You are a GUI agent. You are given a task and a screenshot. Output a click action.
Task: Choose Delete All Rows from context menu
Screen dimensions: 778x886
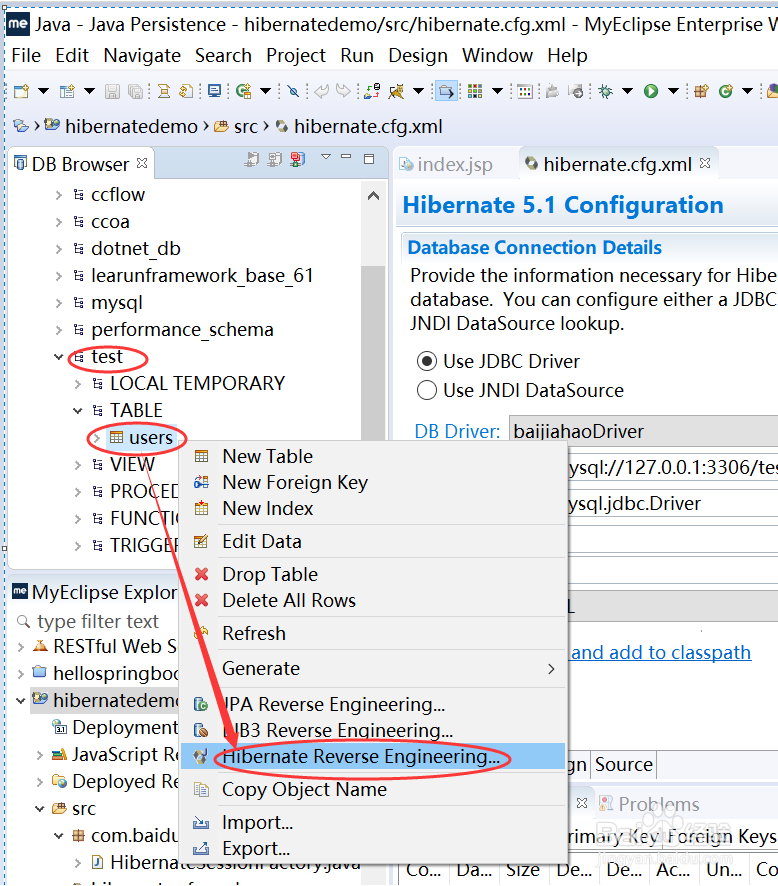pyautogui.click(x=373, y=600)
